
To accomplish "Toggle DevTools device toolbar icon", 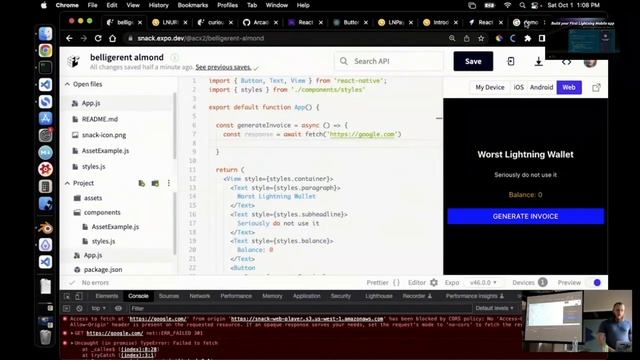I will pos(79,296).
